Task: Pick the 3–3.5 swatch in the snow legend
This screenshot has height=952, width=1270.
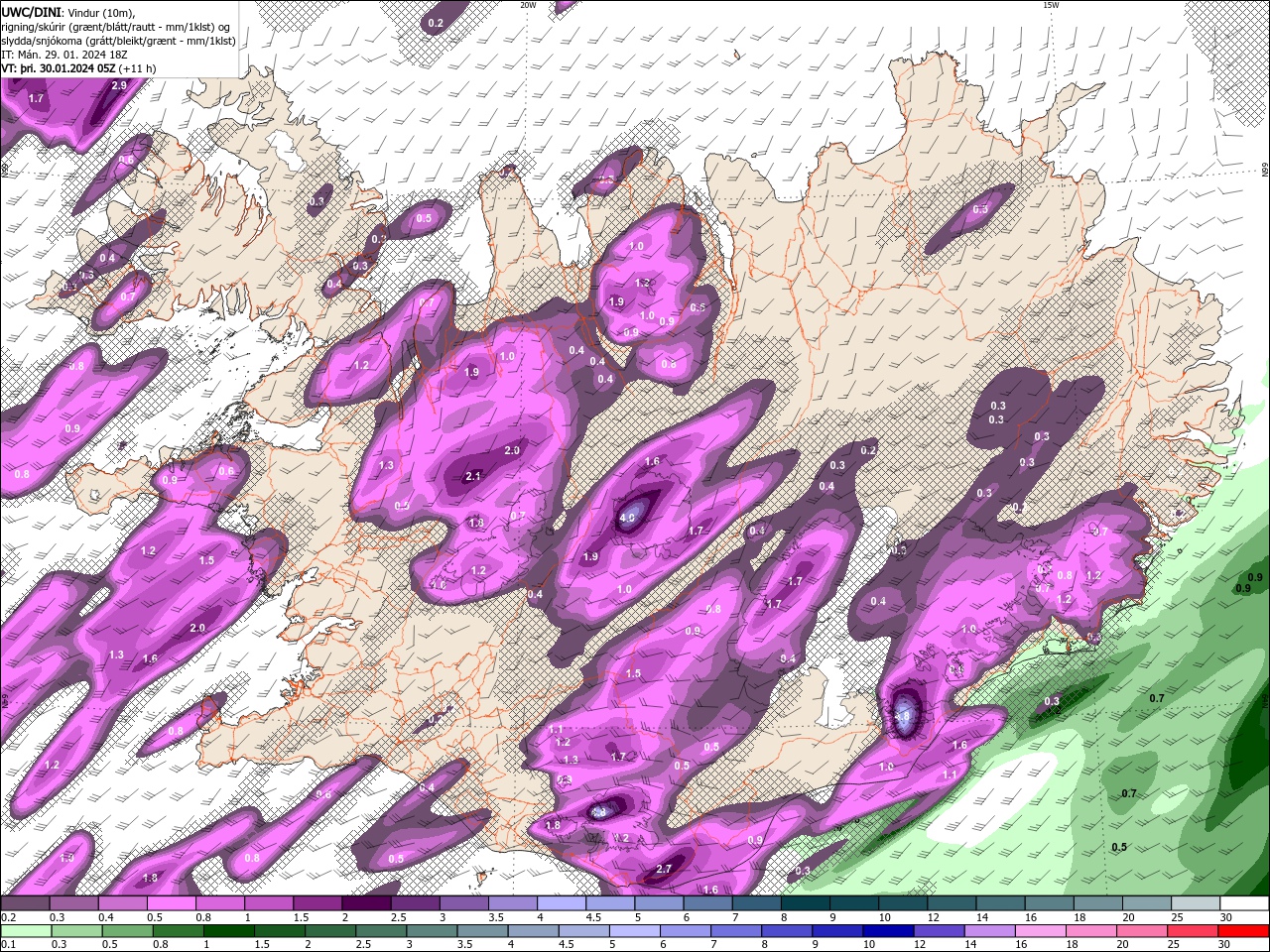Action: pos(463,903)
